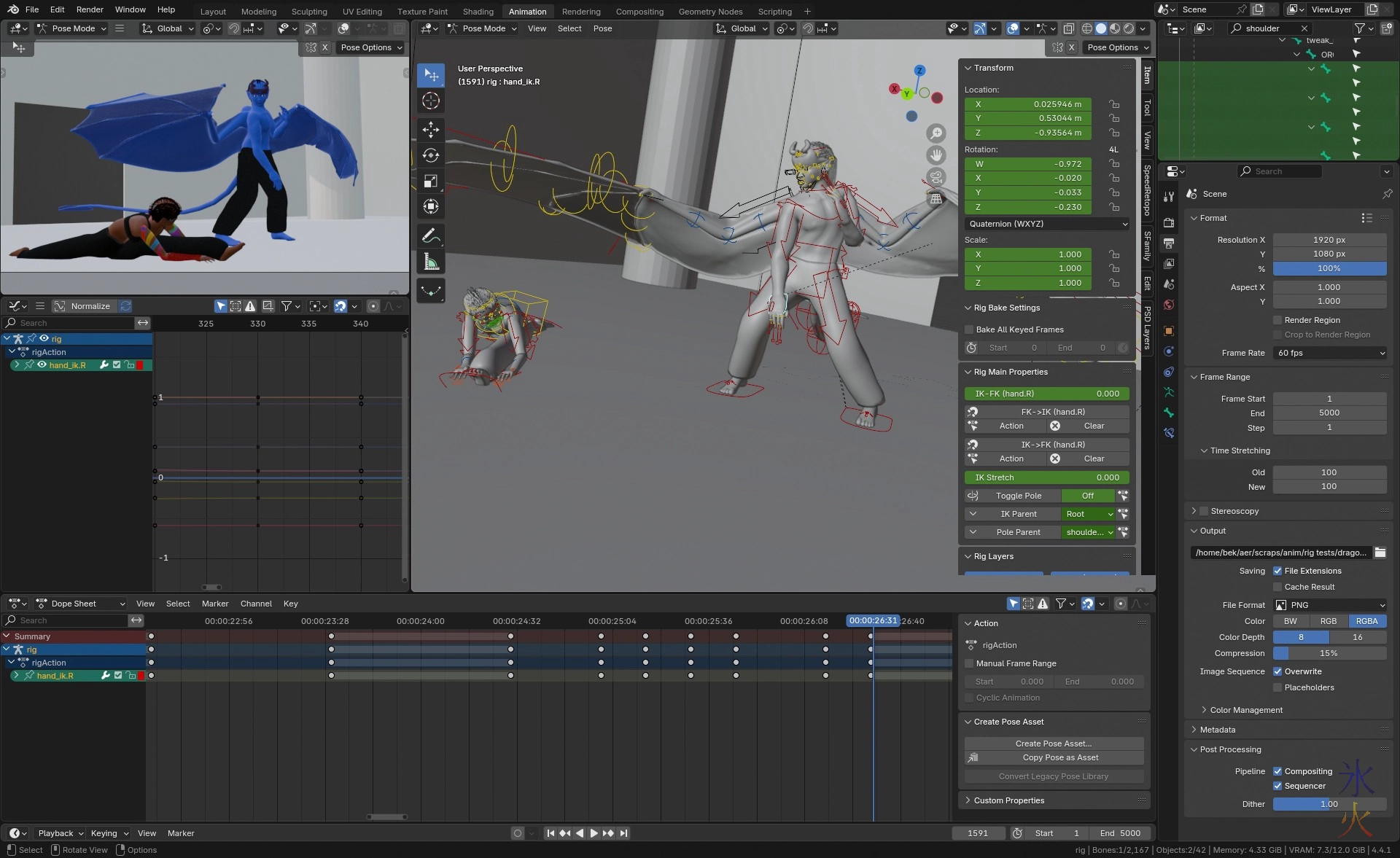Open the Output properties tab icon
1400x858 pixels.
click(x=1169, y=243)
